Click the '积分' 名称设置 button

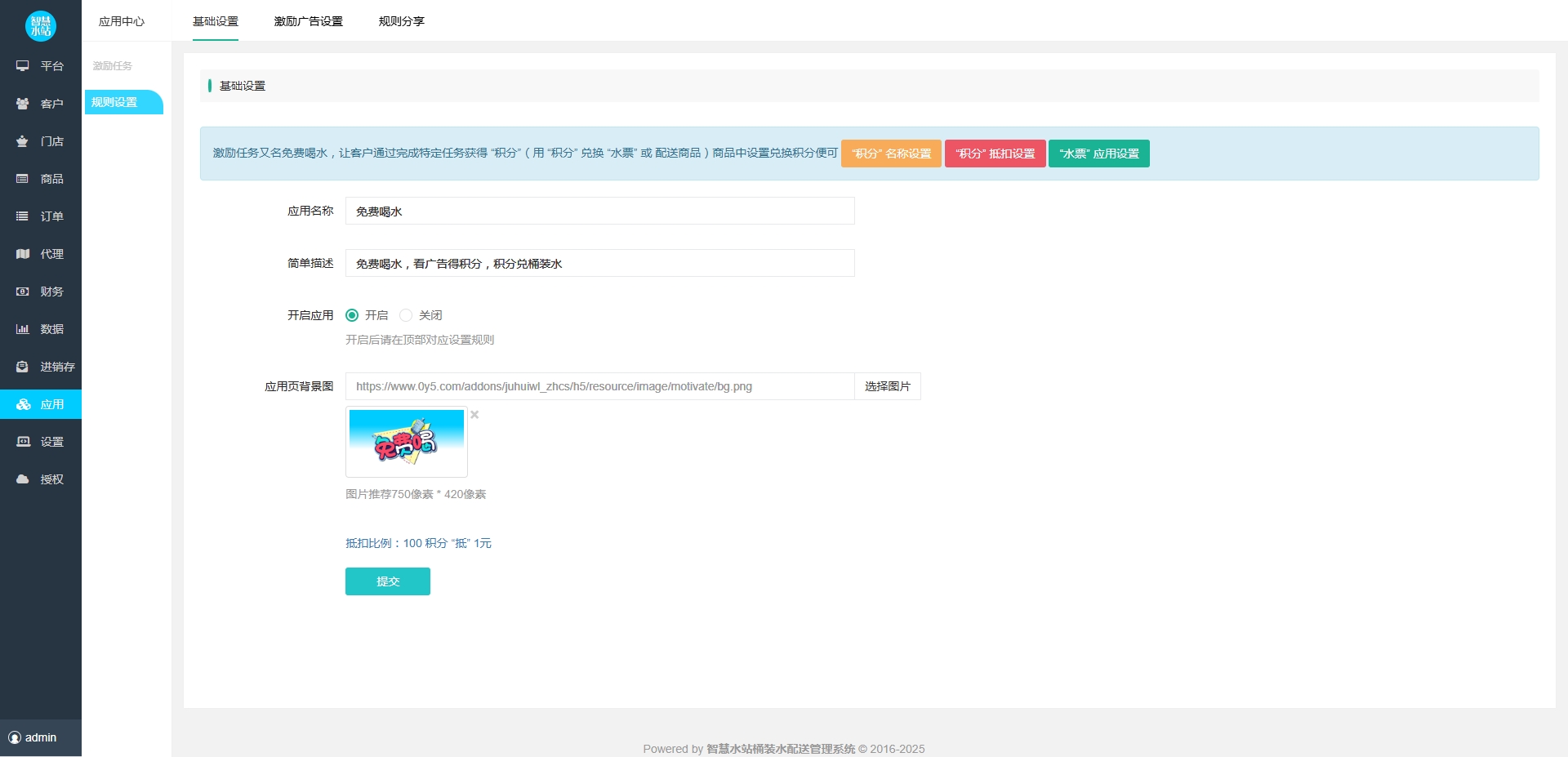(x=891, y=154)
